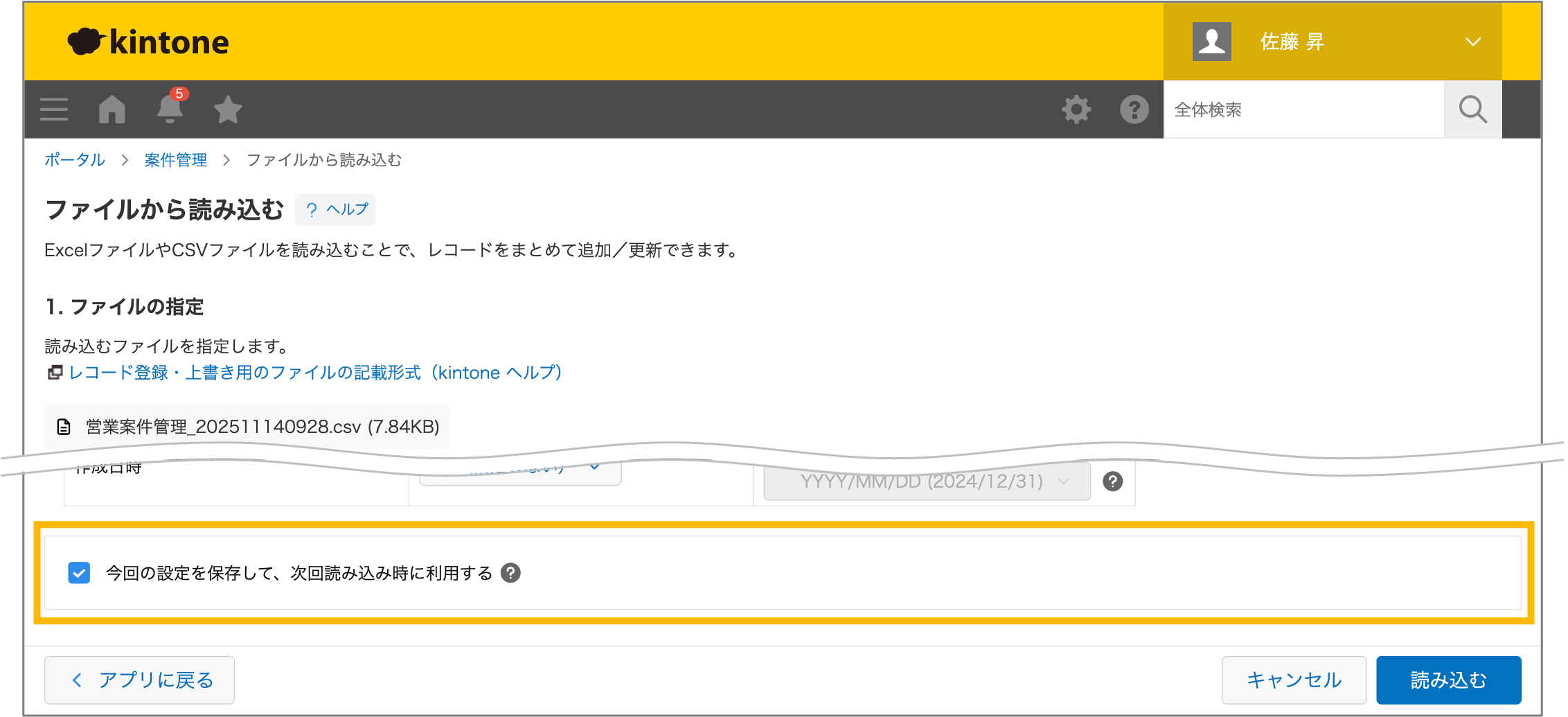The image size is (1568, 717).
Task: Open the レコード登録 file format help link
Action: (x=315, y=373)
